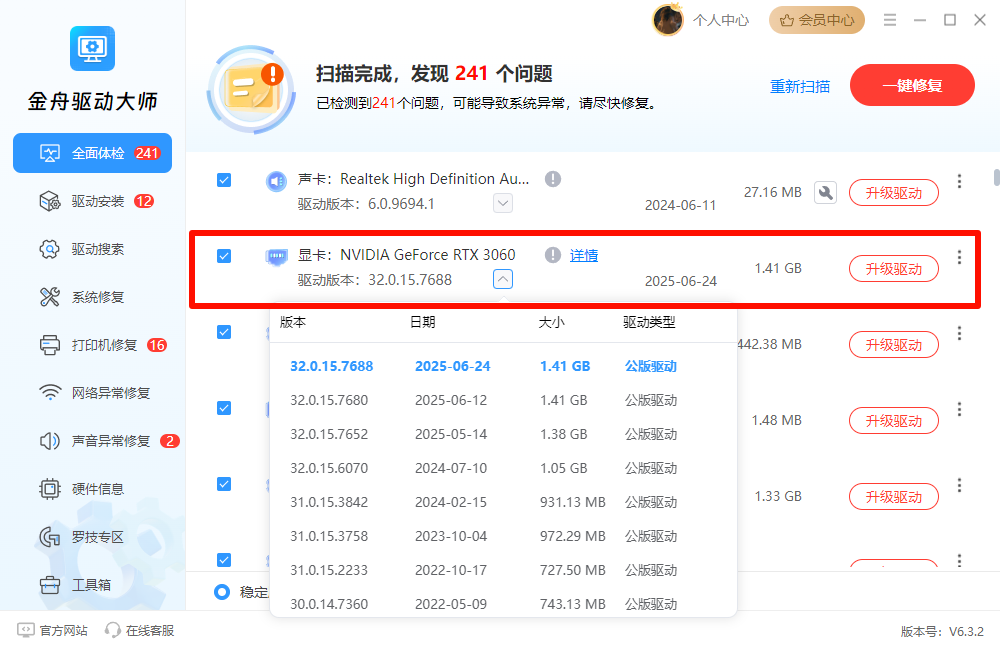Open 官方网站 link
Screen dimensions: 1000x650
(x=52, y=630)
